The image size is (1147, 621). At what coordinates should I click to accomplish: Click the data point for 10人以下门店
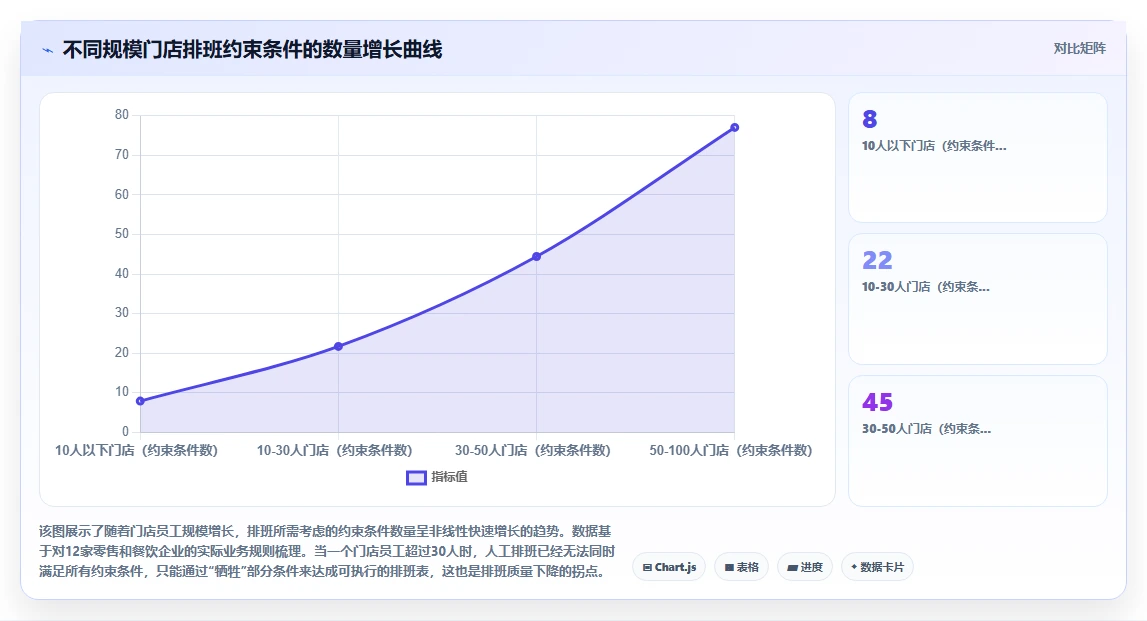coord(140,401)
